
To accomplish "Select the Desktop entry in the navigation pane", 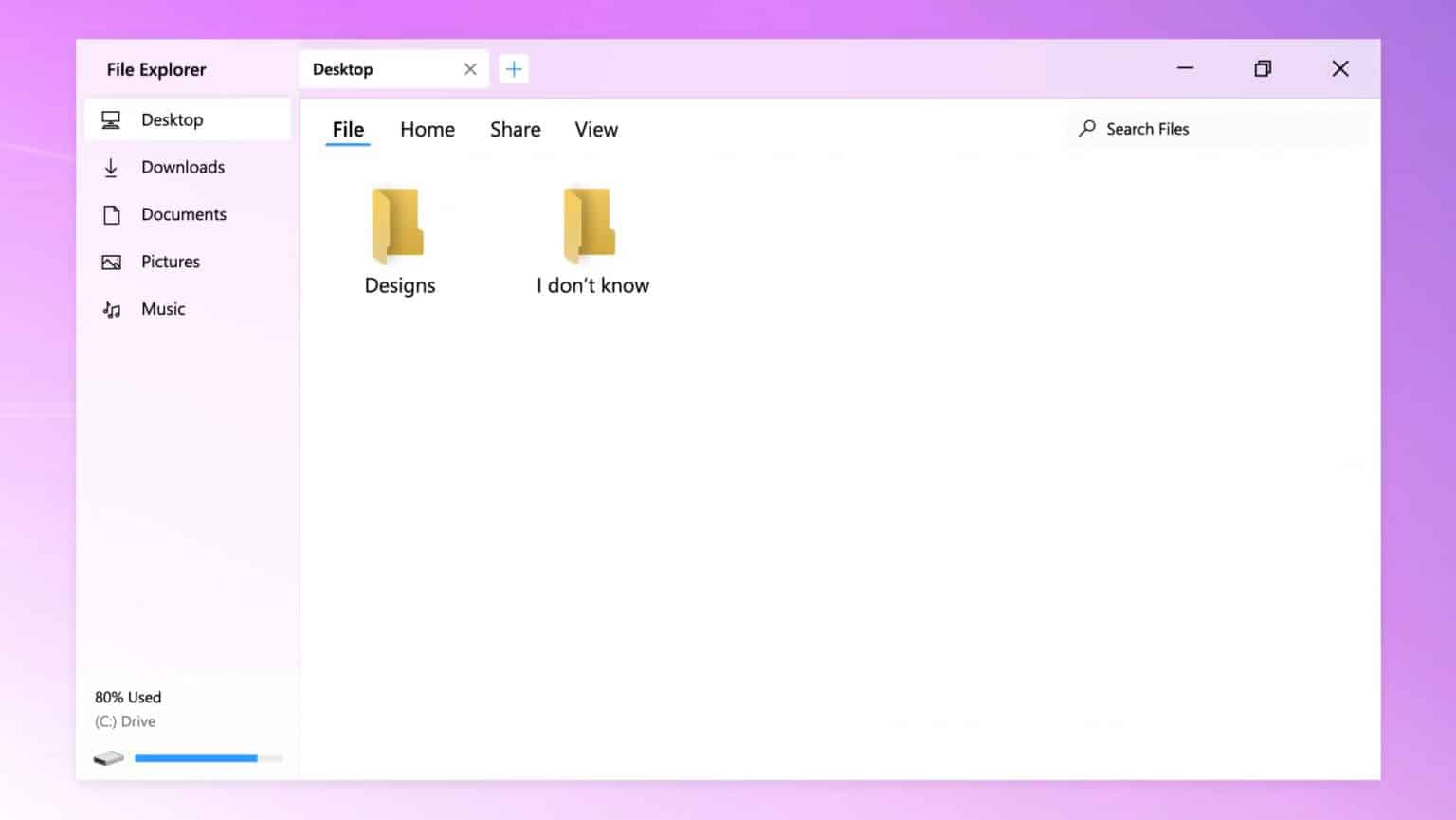I will click(173, 119).
